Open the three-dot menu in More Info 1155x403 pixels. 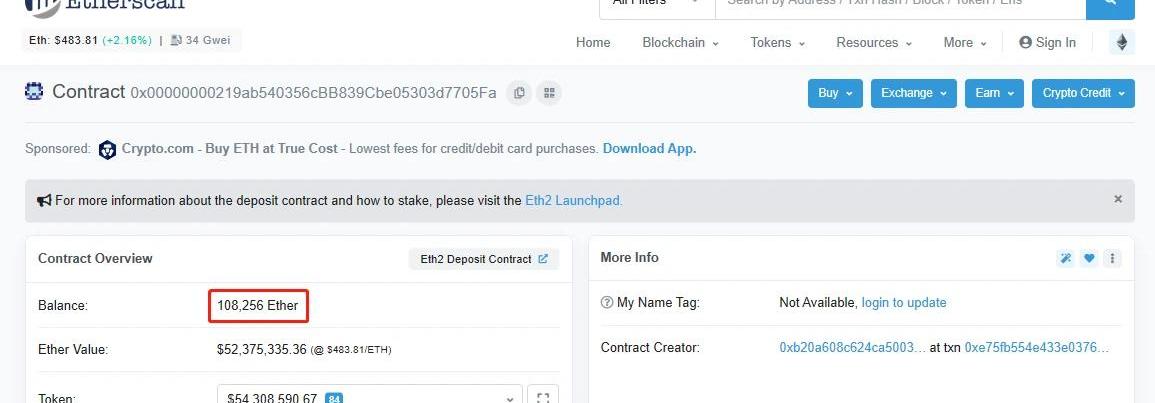pos(1112,258)
